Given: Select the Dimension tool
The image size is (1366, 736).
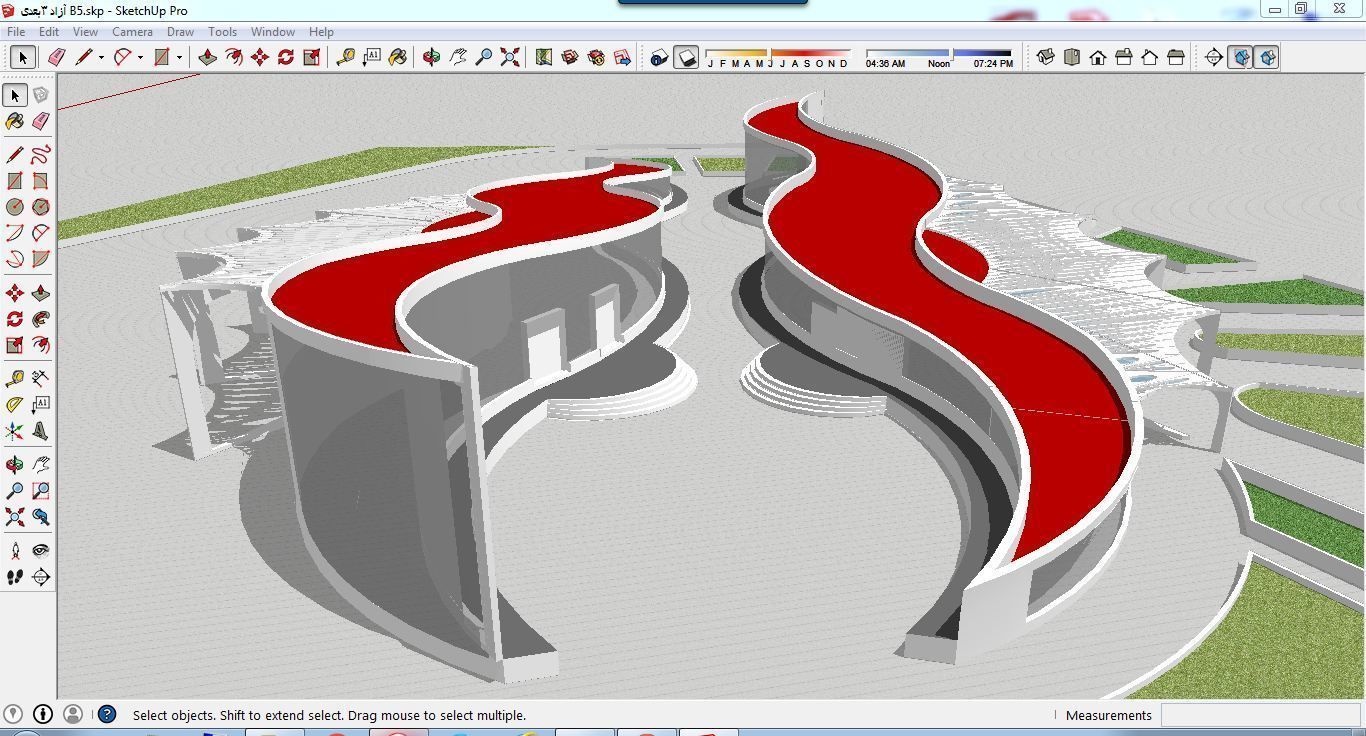Looking at the screenshot, I should pyautogui.click(x=40, y=378).
